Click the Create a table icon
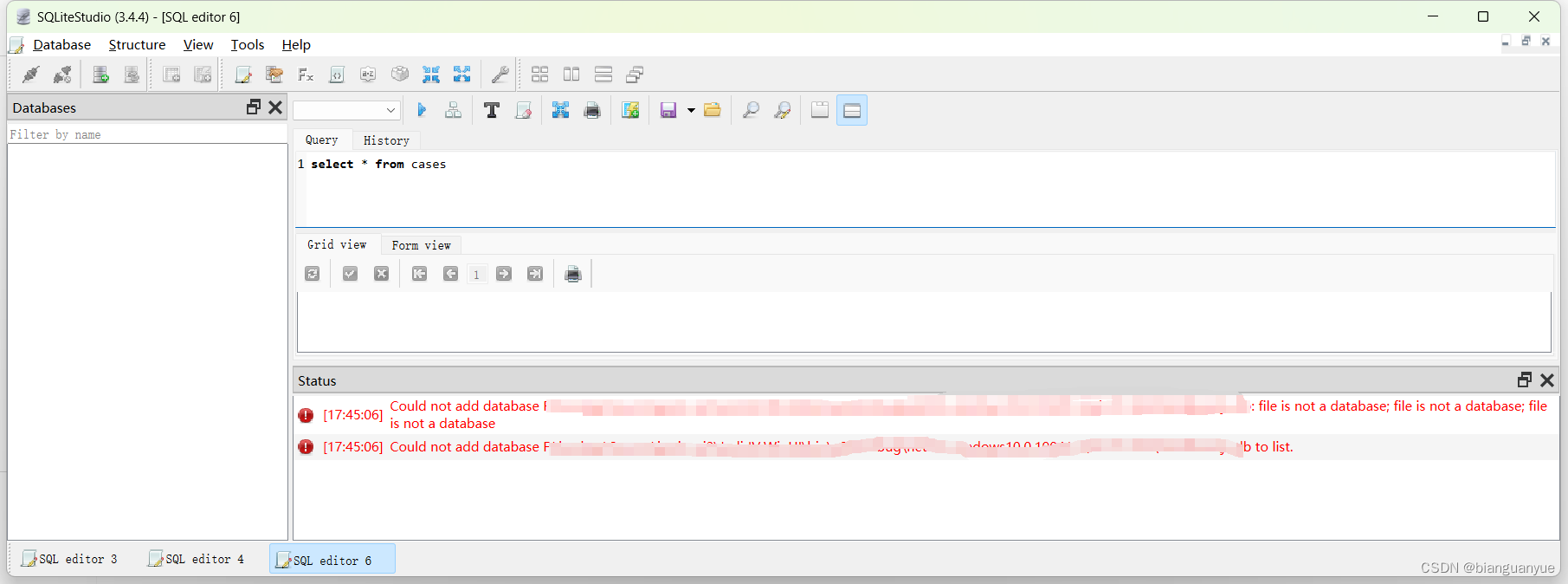 click(171, 75)
